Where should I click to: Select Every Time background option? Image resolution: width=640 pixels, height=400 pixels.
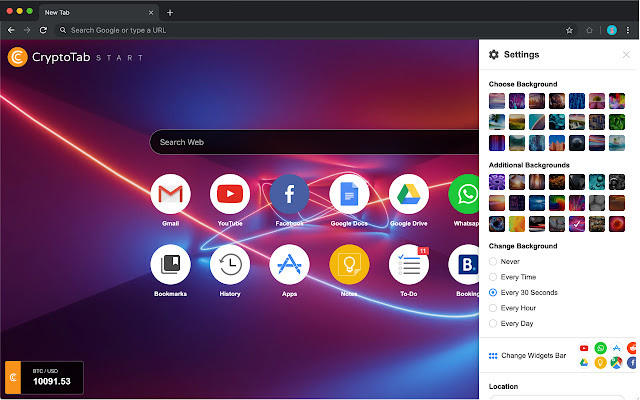pos(493,276)
